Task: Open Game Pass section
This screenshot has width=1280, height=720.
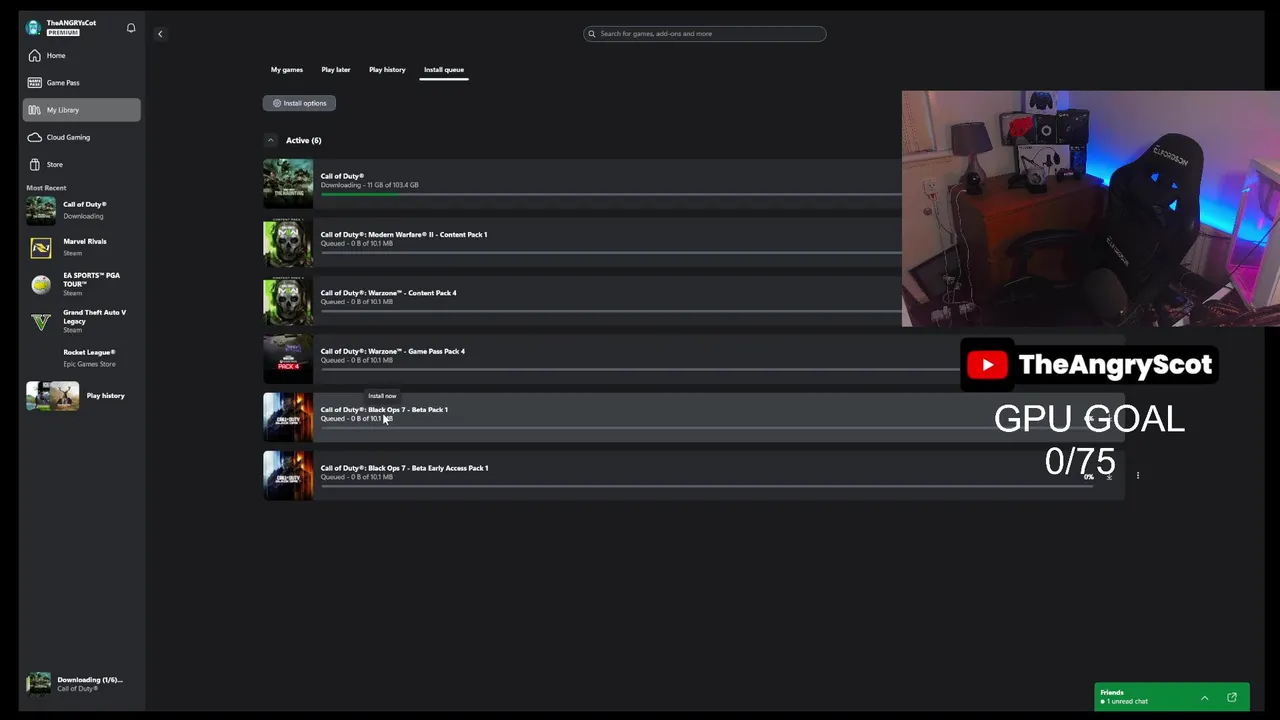Action: pos(82,83)
